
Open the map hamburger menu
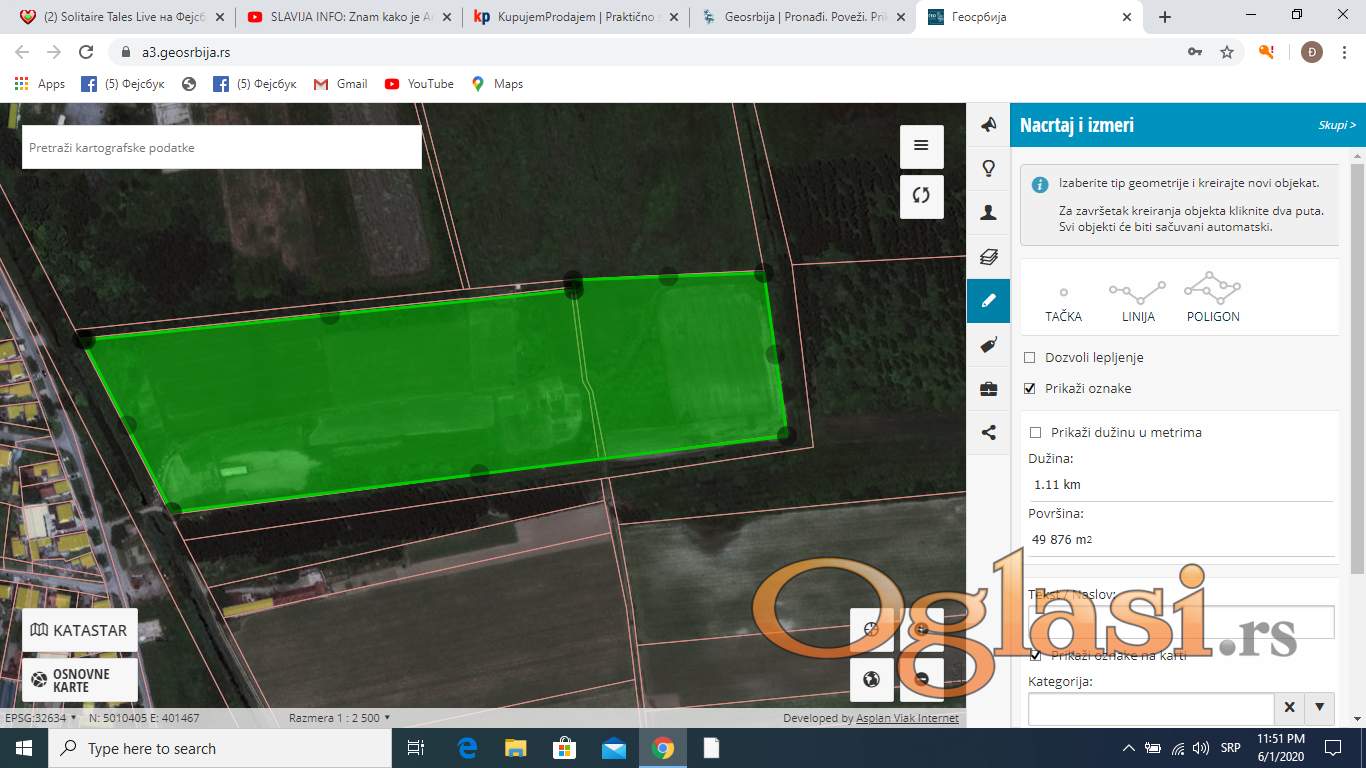tap(921, 146)
